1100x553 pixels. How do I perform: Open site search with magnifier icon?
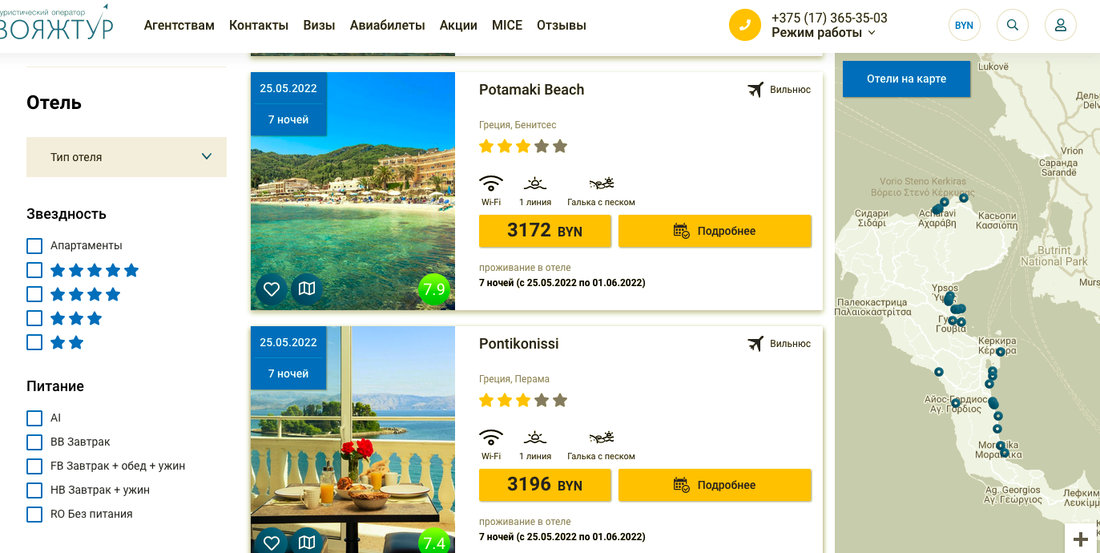coord(1013,25)
